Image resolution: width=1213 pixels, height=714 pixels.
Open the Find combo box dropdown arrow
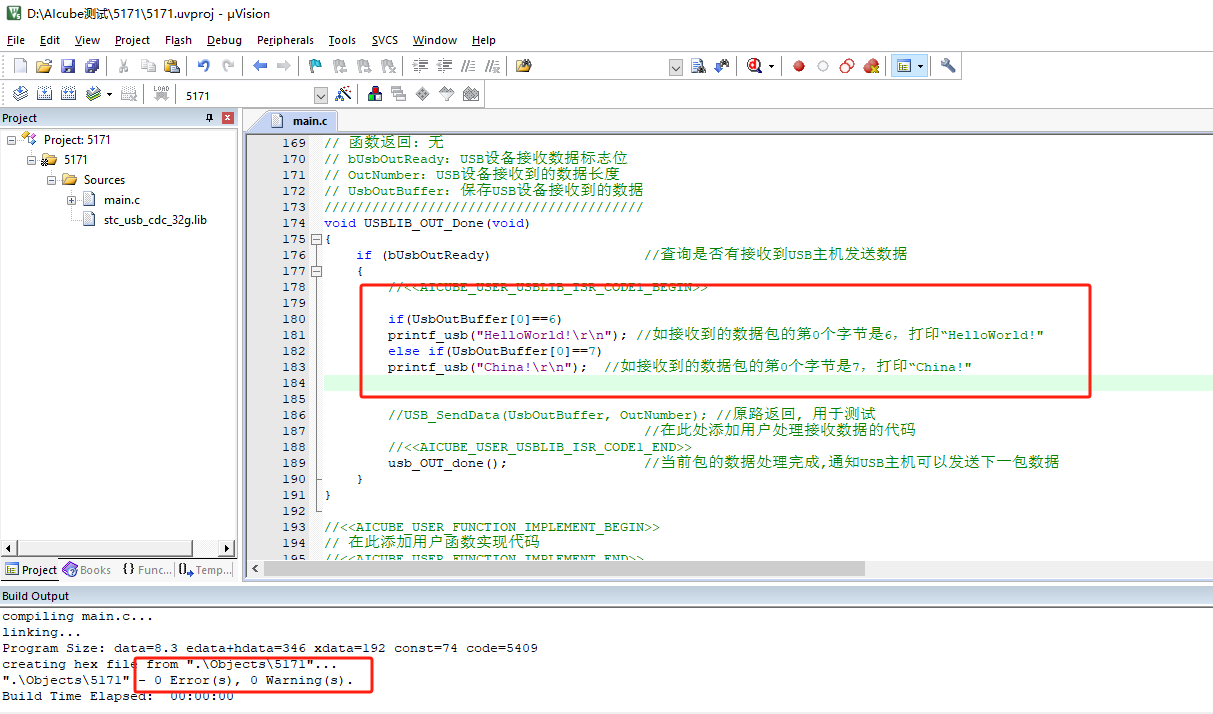click(x=676, y=67)
